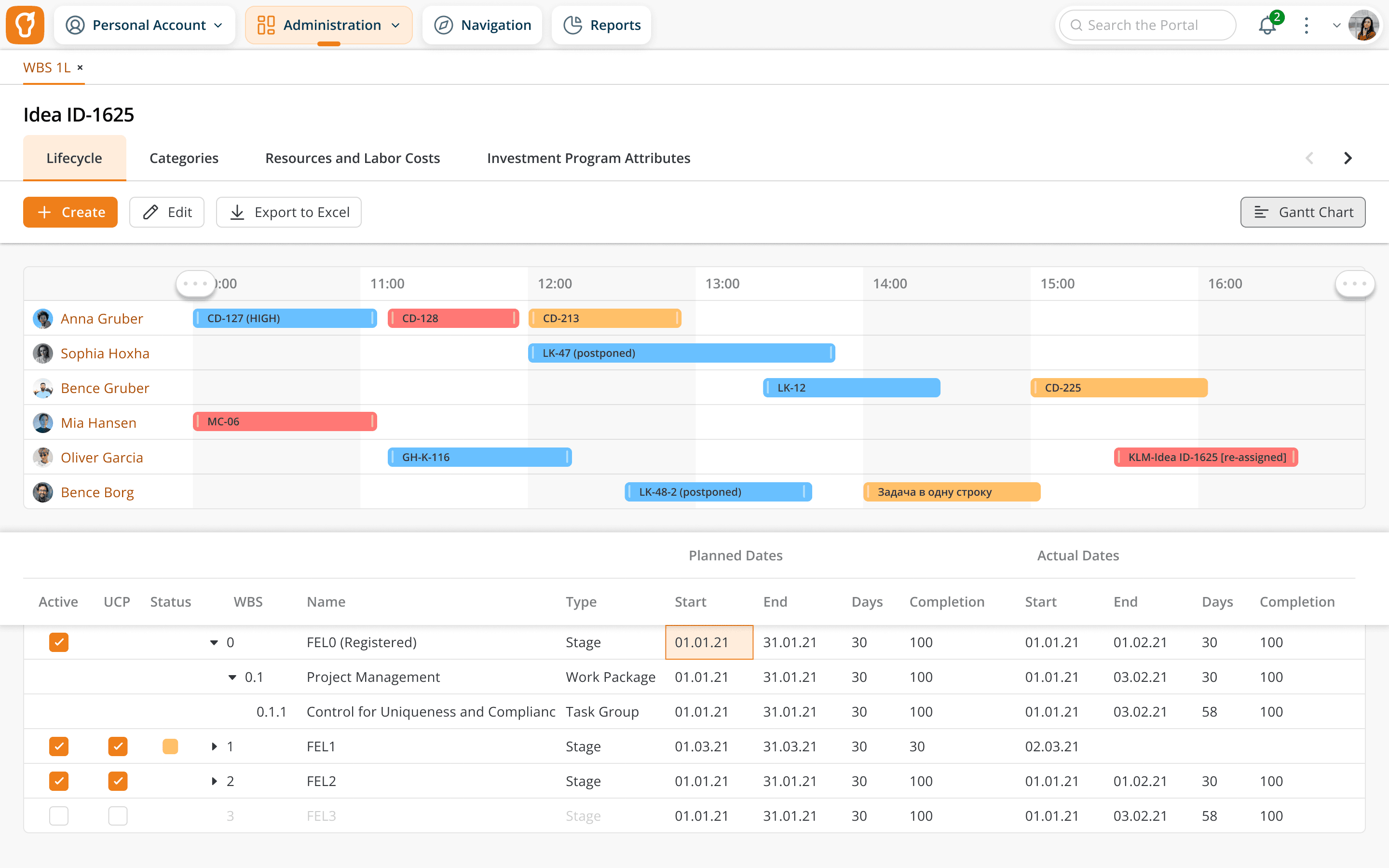The width and height of the screenshot is (1389, 868).
Task: Click the orange status swatch in FEL1 row
Action: [x=170, y=746]
